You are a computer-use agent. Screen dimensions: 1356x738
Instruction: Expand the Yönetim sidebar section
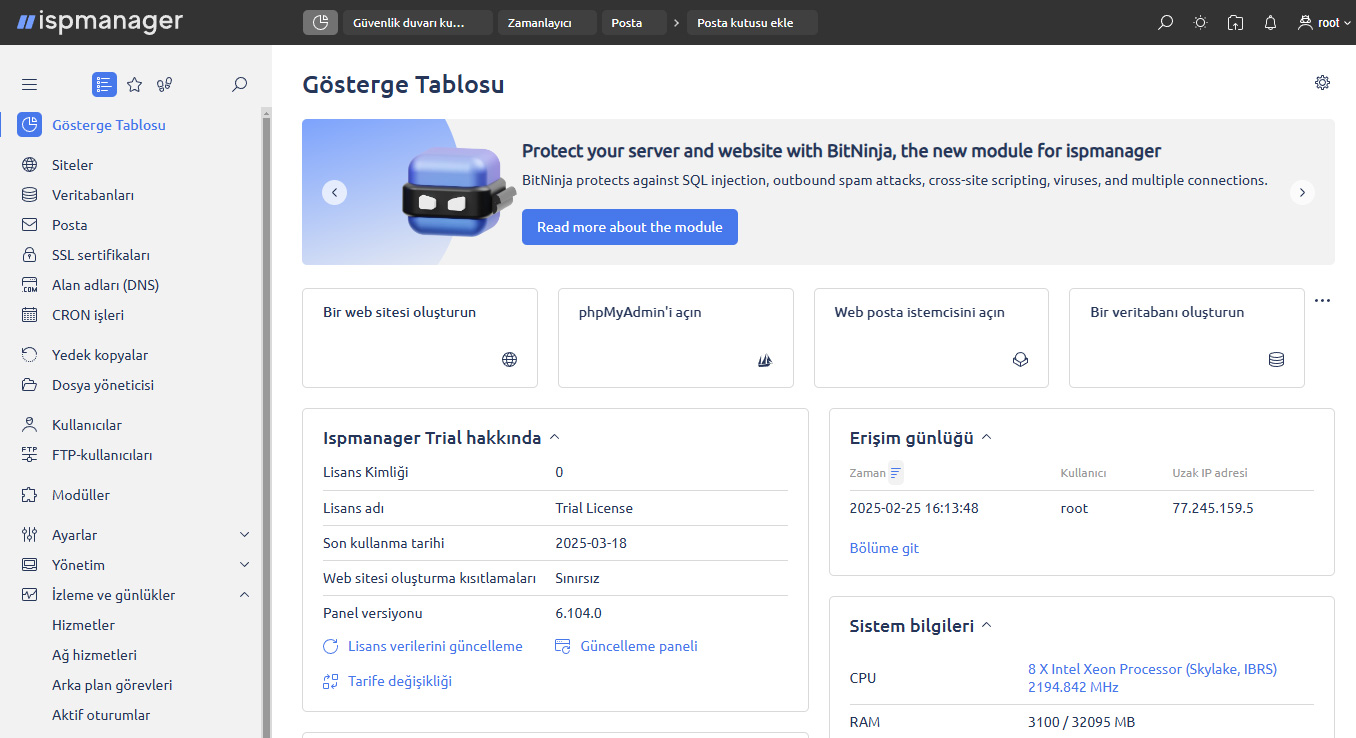click(245, 565)
